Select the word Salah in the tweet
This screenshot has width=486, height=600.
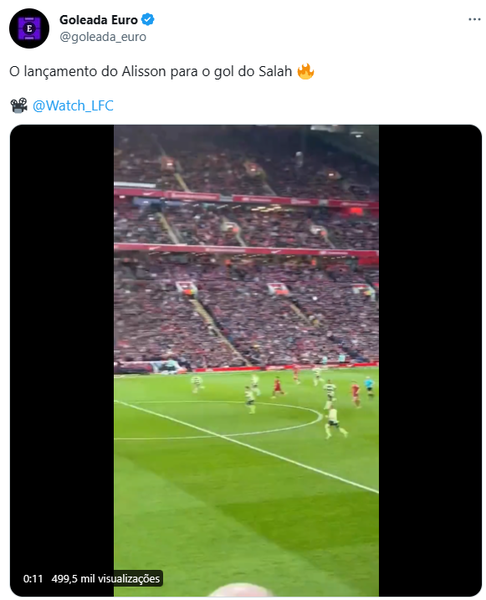(275, 72)
